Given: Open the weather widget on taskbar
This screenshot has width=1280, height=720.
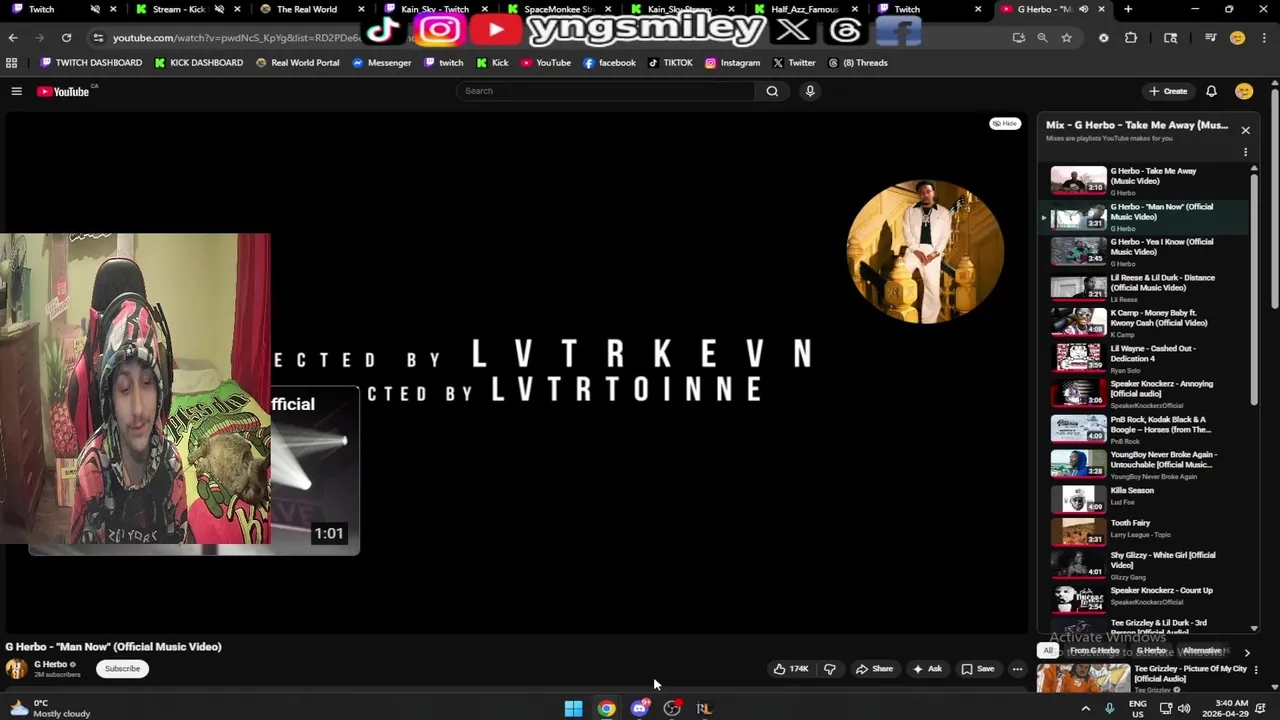Looking at the screenshot, I should pos(47,709).
